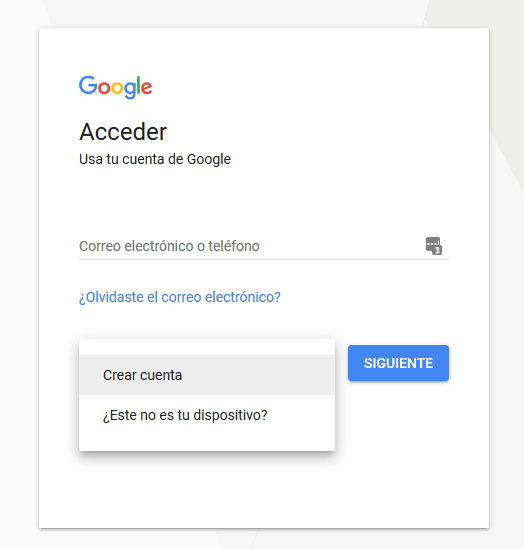Open ¿Olvidaste el correo electrónico? link
Viewport: 524px width, 549px height.
tap(180, 297)
